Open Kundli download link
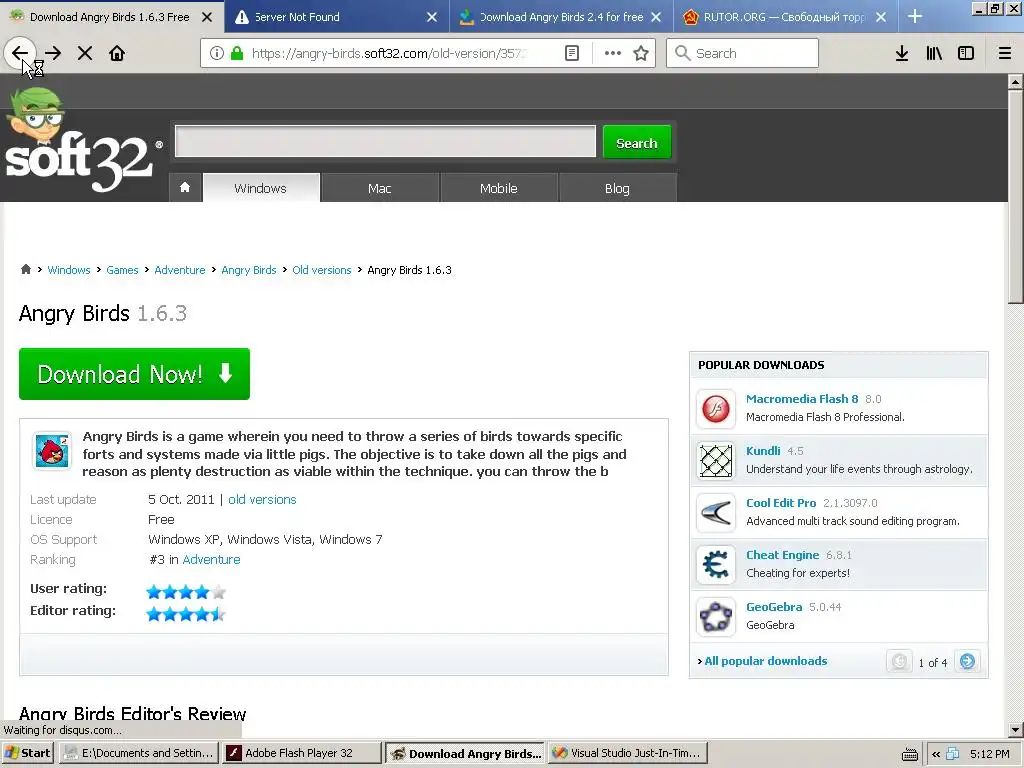The height and width of the screenshot is (768, 1024). click(763, 451)
